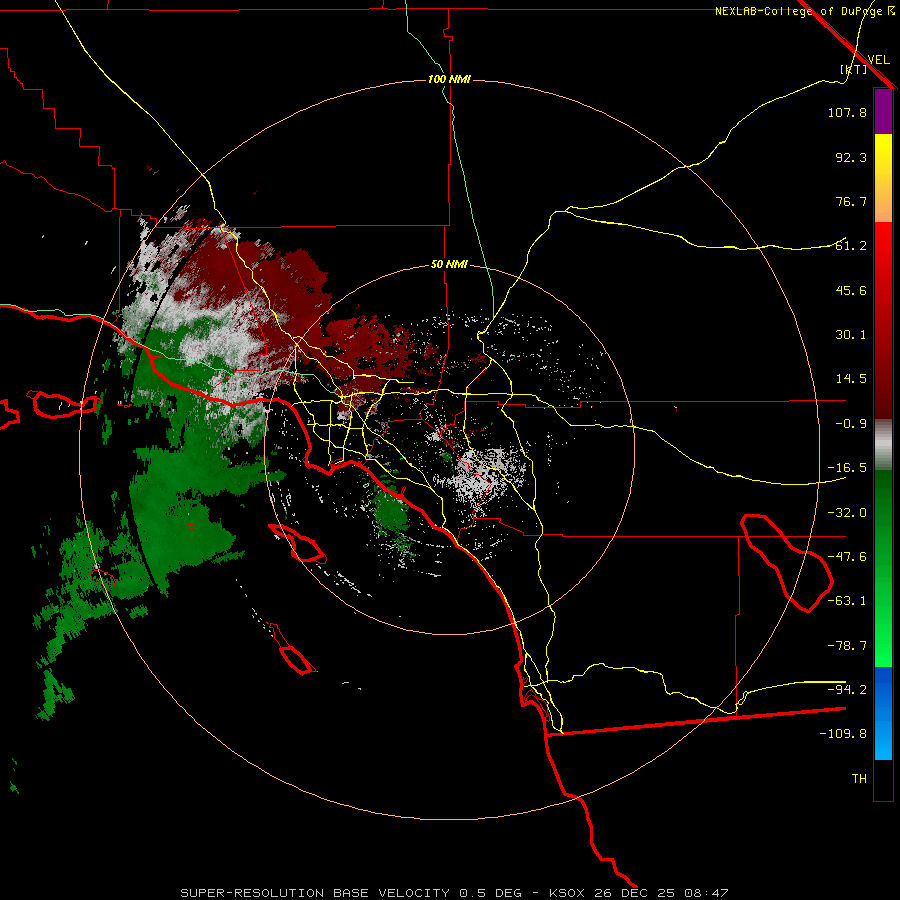Image resolution: width=900 pixels, height=900 pixels.
Task: Click the VEL legend title
Action: pos(878,59)
